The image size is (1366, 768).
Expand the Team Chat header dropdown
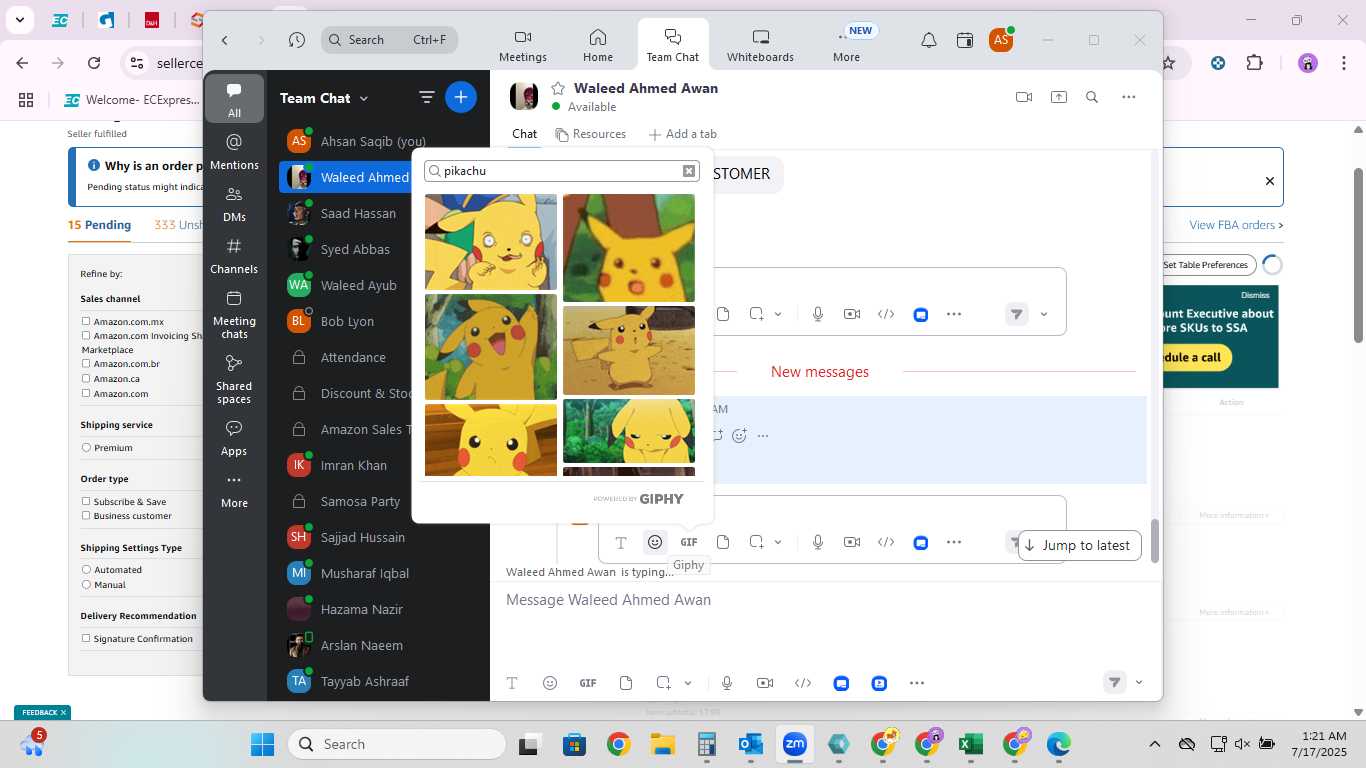pyautogui.click(x=364, y=98)
